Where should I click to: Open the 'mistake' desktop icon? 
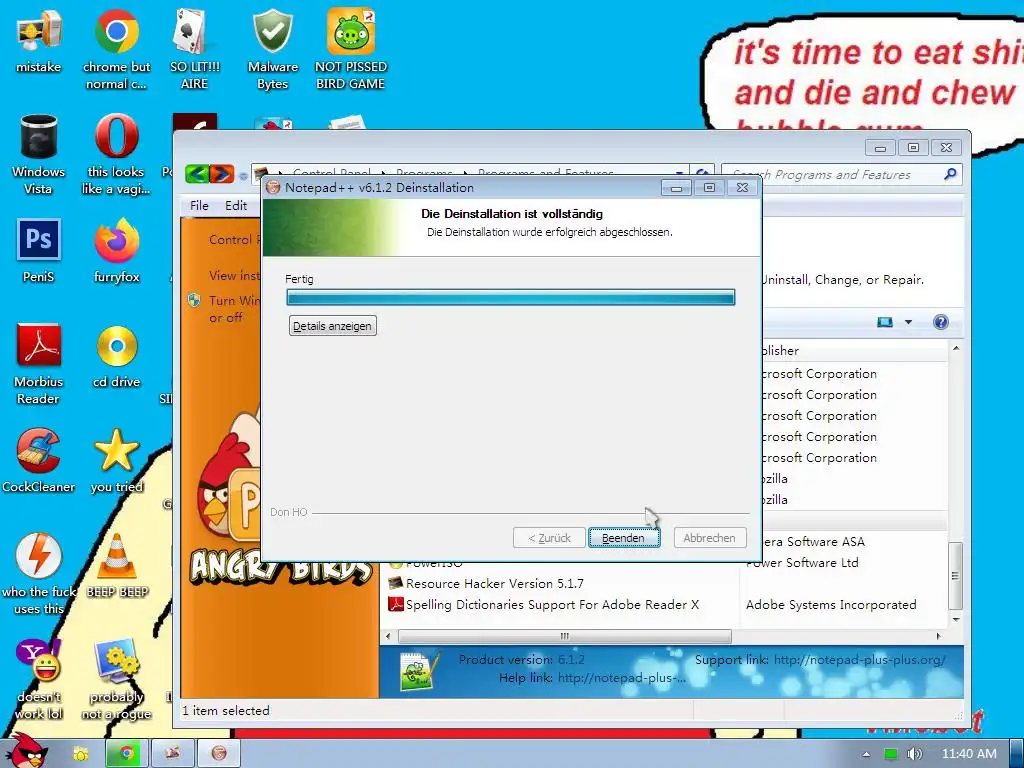click(x=39, y=41)
